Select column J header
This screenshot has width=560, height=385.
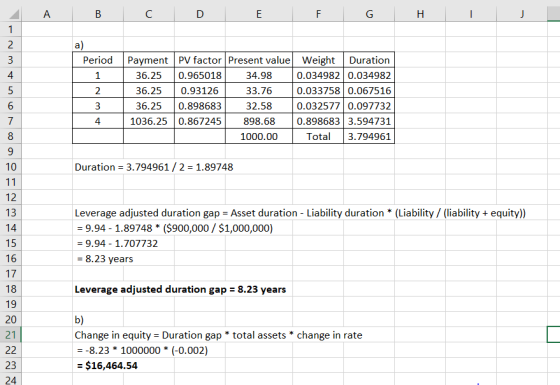(522, 14)
